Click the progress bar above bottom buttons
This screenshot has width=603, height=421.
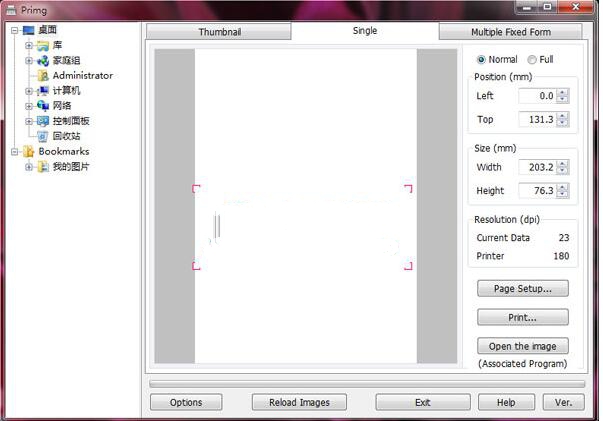click(x=367, y=384)
